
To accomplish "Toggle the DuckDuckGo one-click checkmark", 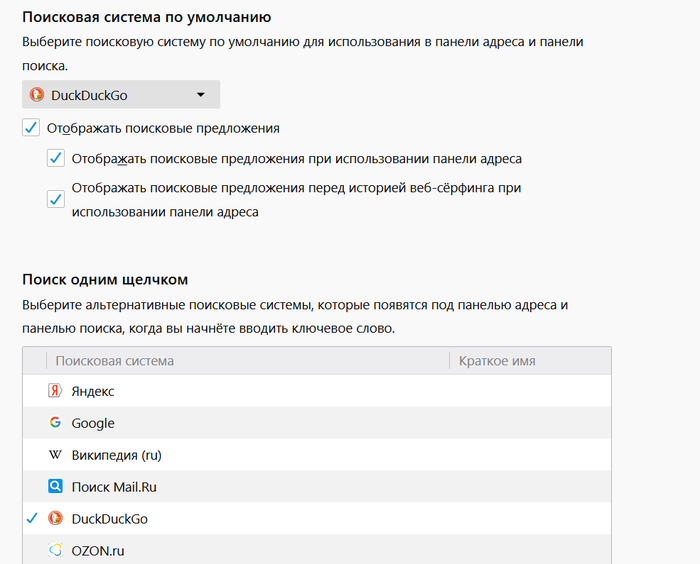I will [32, 519].
